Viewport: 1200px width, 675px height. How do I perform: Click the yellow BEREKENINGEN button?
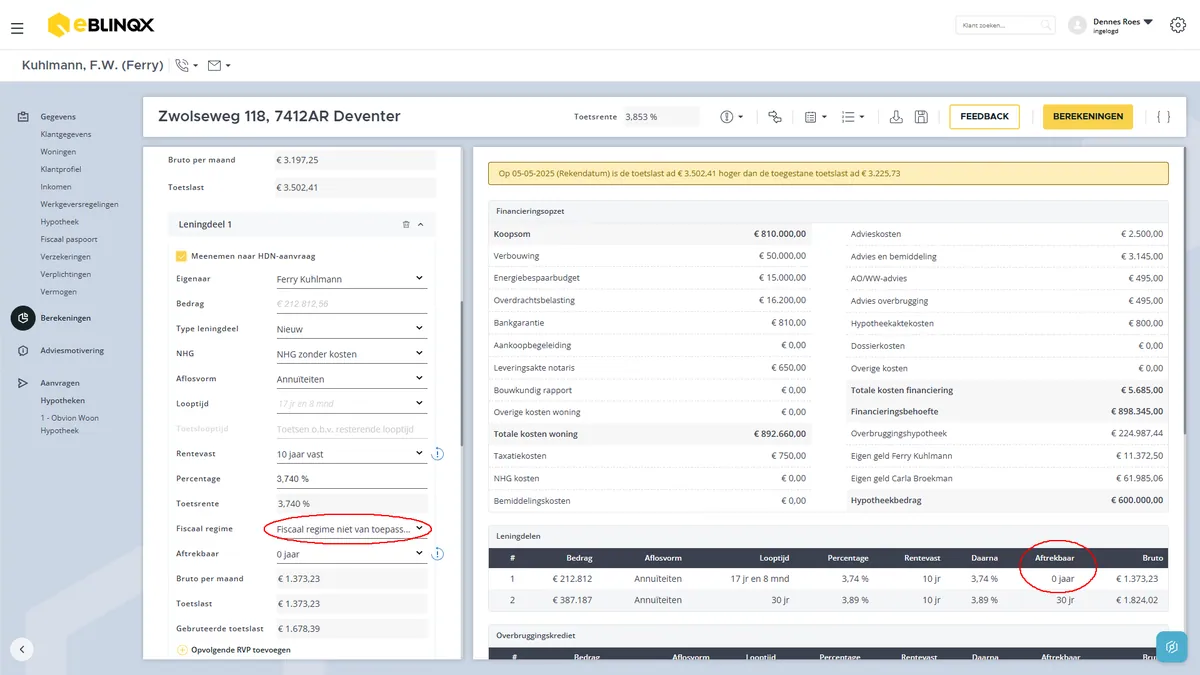(1088, 117)
